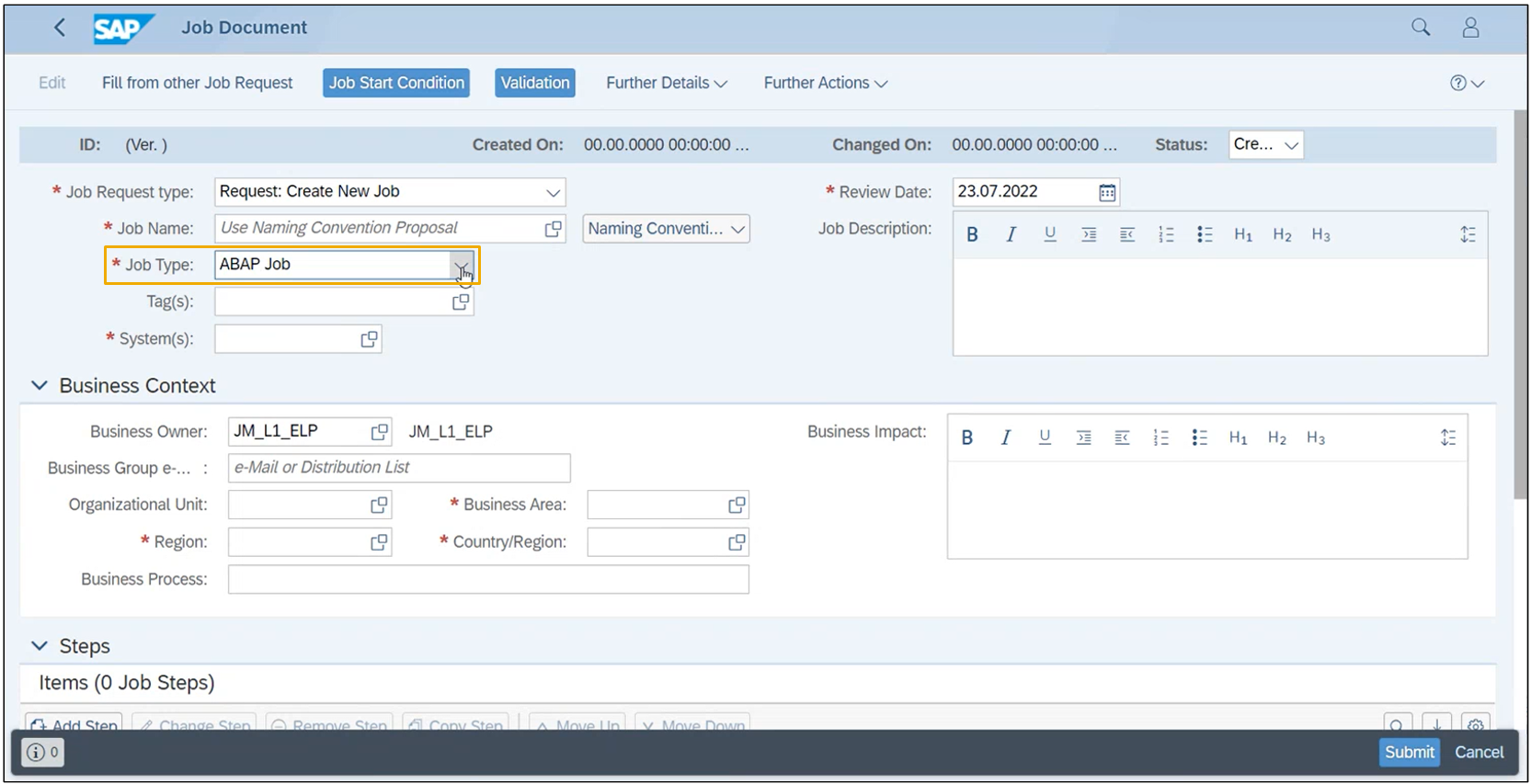Click the Submit button
This screenshot has height=784, width=1531.
(1409, 752)
